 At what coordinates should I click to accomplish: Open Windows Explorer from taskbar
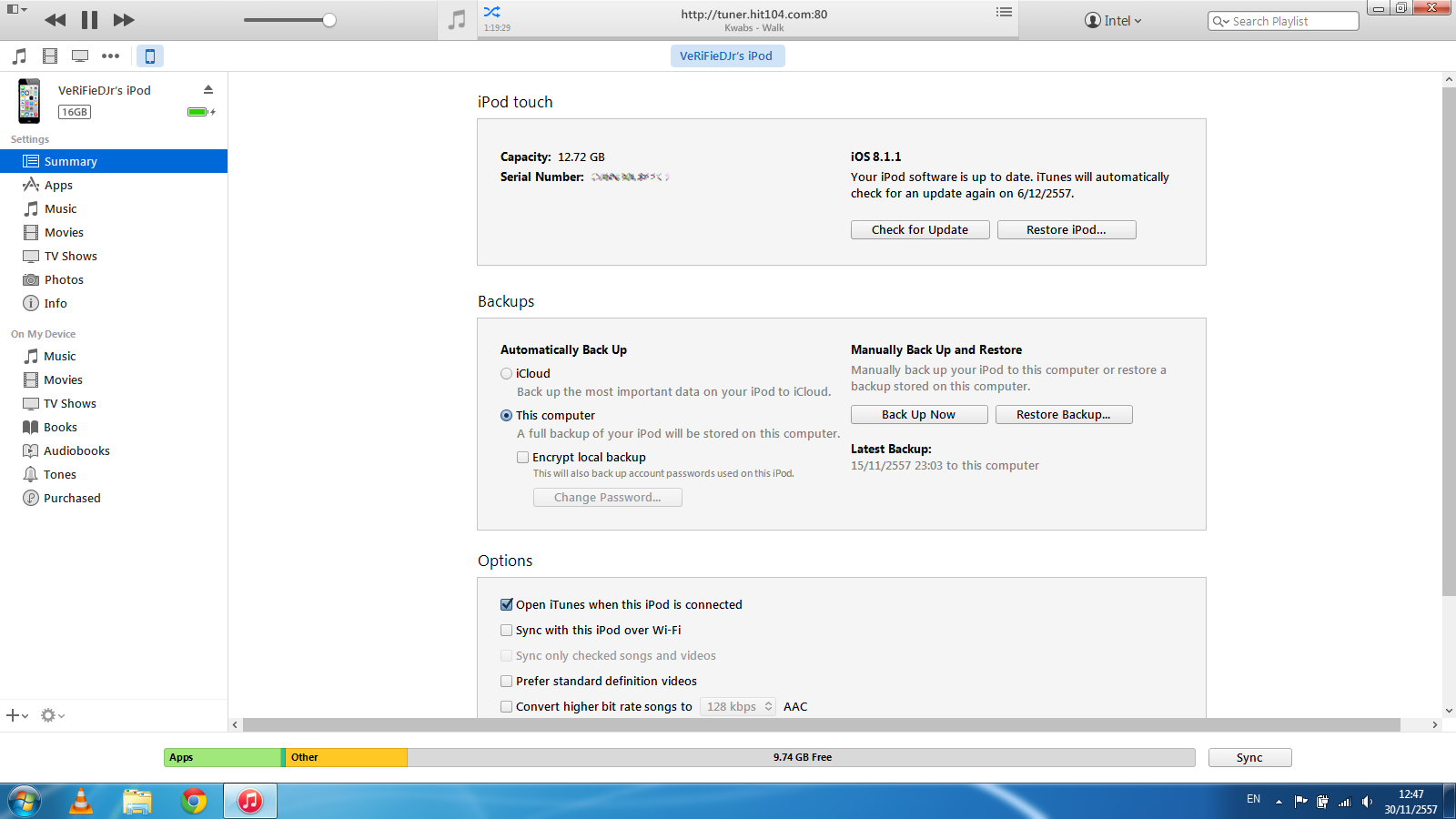[137, 801]
